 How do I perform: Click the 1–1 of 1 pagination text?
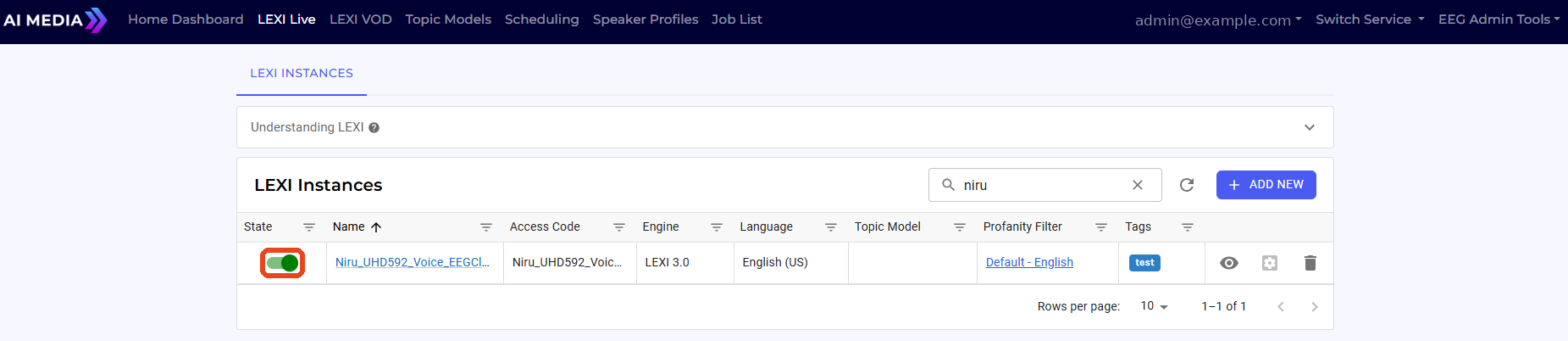point(1223,306)
